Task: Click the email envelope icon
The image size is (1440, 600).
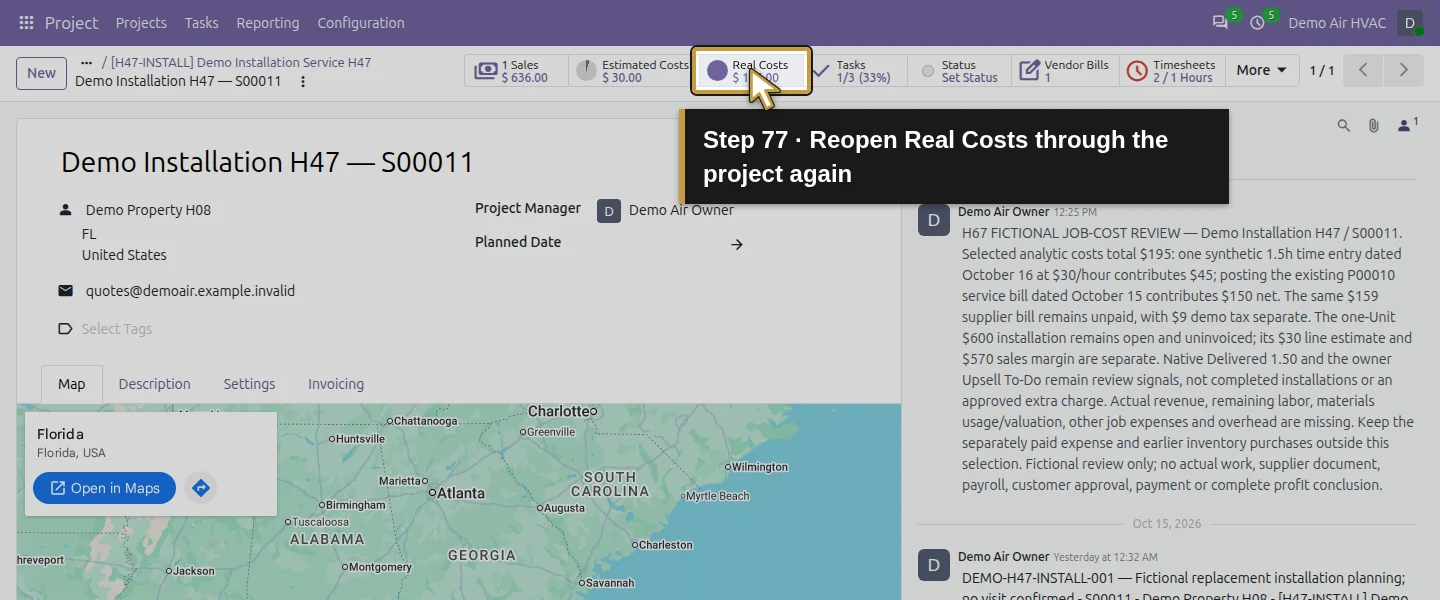Action: coord(66,291)
